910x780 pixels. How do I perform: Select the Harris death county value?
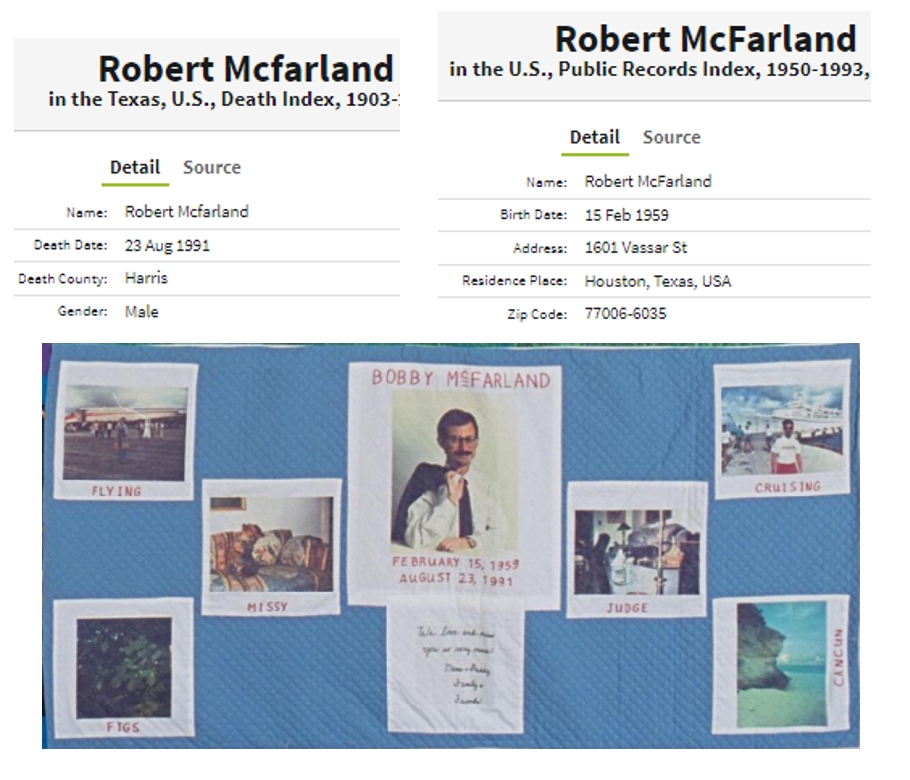[x=146, y=278]
